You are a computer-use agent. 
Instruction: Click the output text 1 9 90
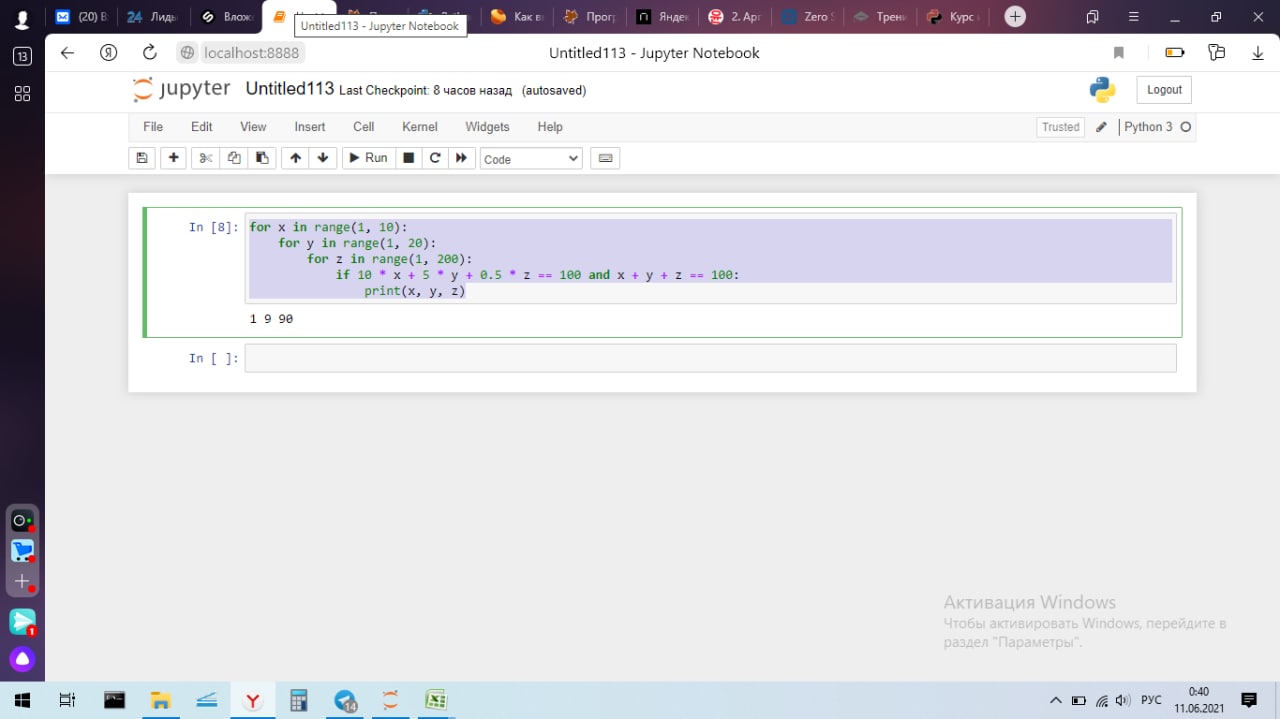point(271,319)
